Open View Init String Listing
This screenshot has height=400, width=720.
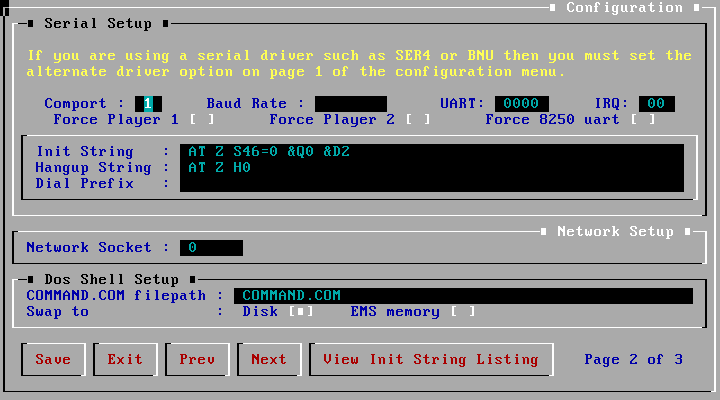point(430,359)
